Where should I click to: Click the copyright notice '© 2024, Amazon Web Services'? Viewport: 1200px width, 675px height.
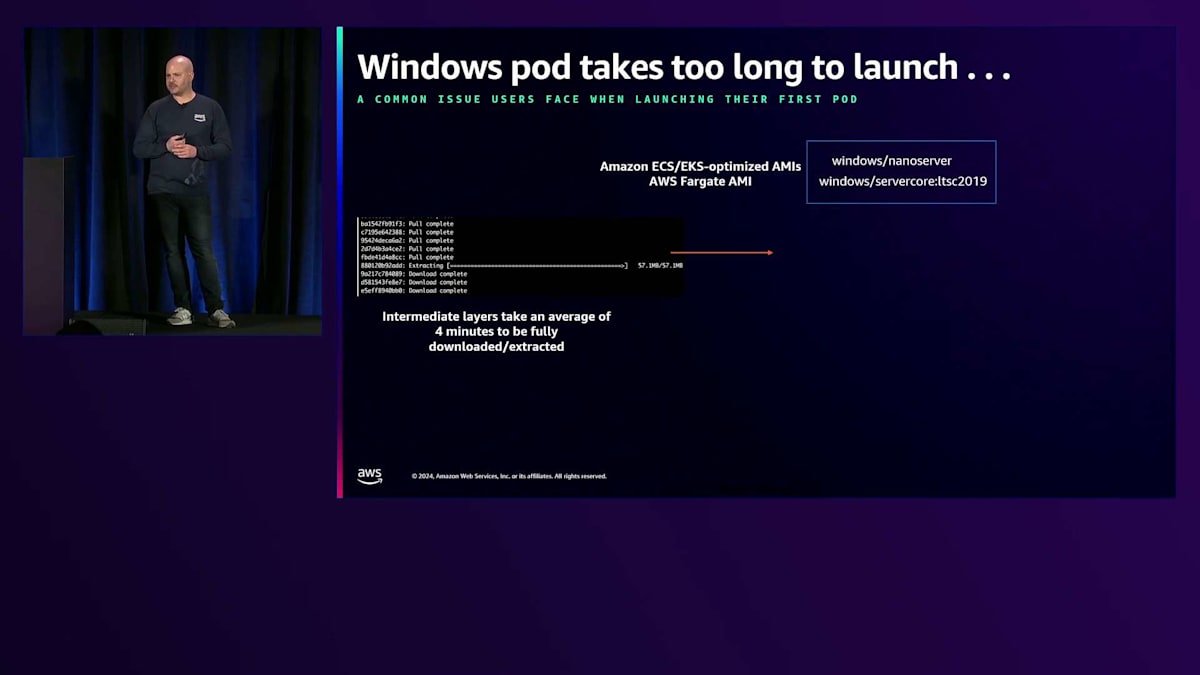(x=509, y=476)
